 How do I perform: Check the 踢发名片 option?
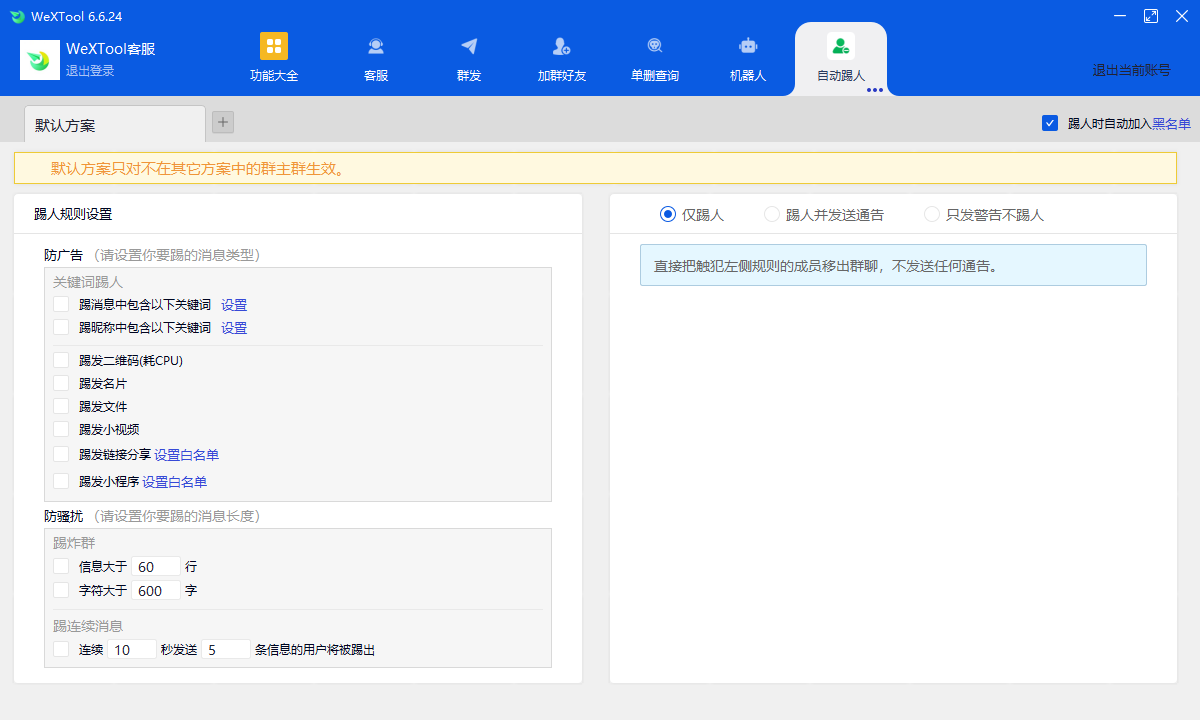tap(62, 383)
